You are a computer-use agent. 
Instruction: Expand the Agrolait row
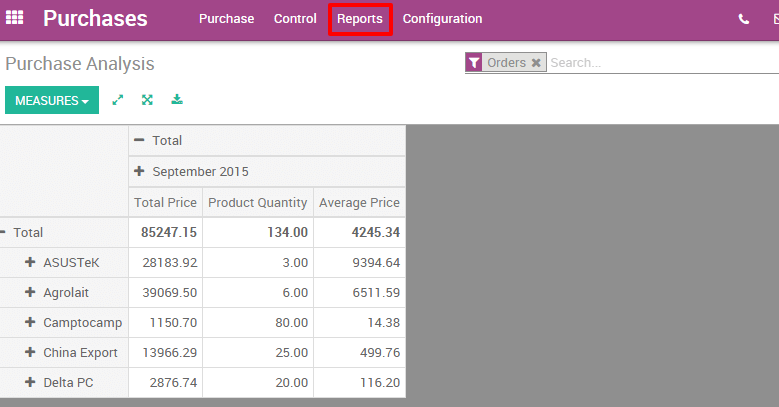[31, 292]
